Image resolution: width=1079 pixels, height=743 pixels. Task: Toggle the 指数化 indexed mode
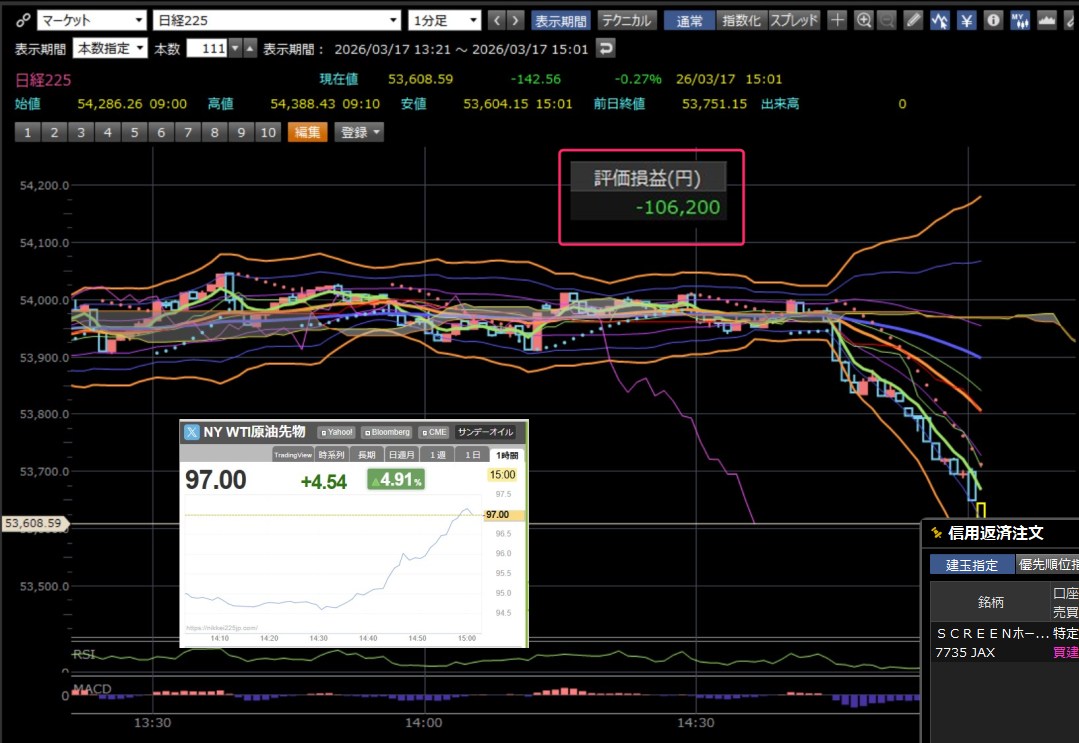pos(741,20)
